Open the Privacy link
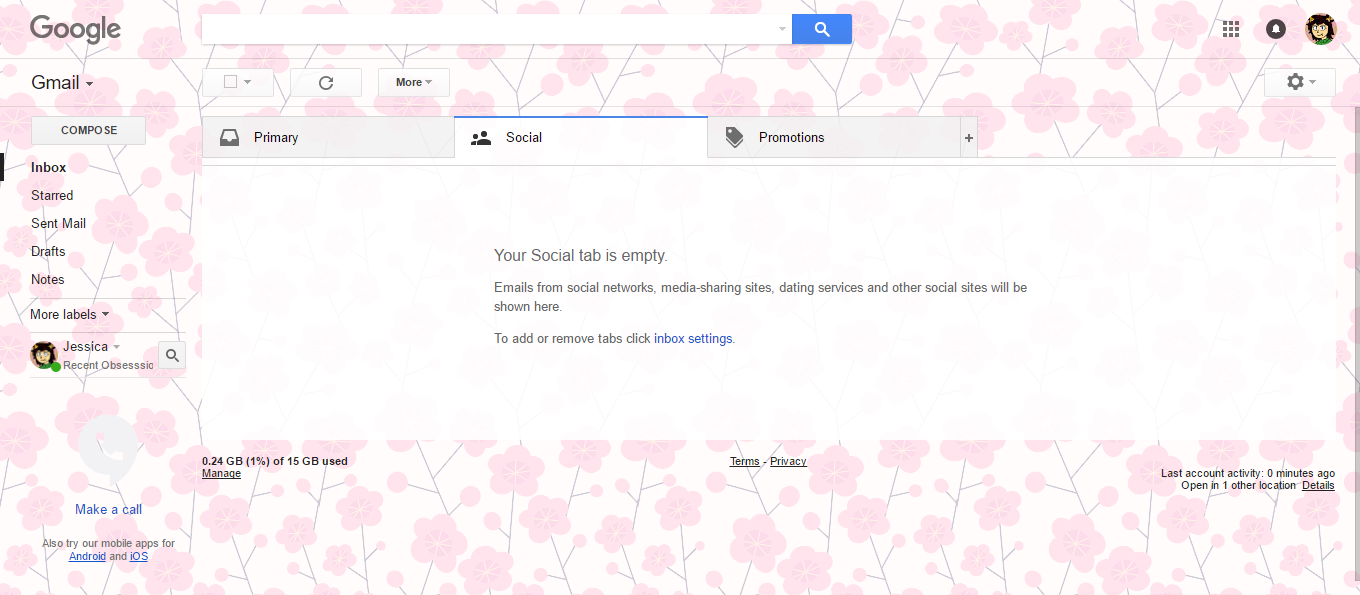The width and height of the screenshot is (1360, 595). coord(788,462)
